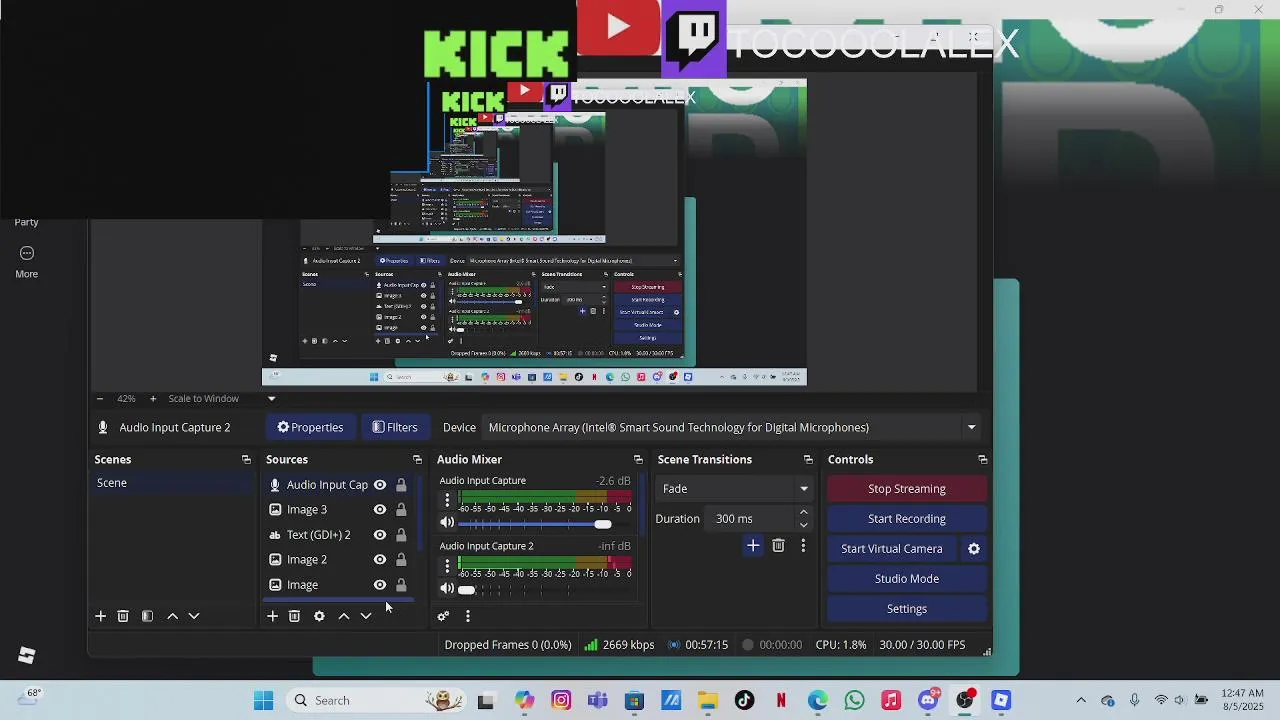Remove the selected source using the trash icon

pos(294,616)
